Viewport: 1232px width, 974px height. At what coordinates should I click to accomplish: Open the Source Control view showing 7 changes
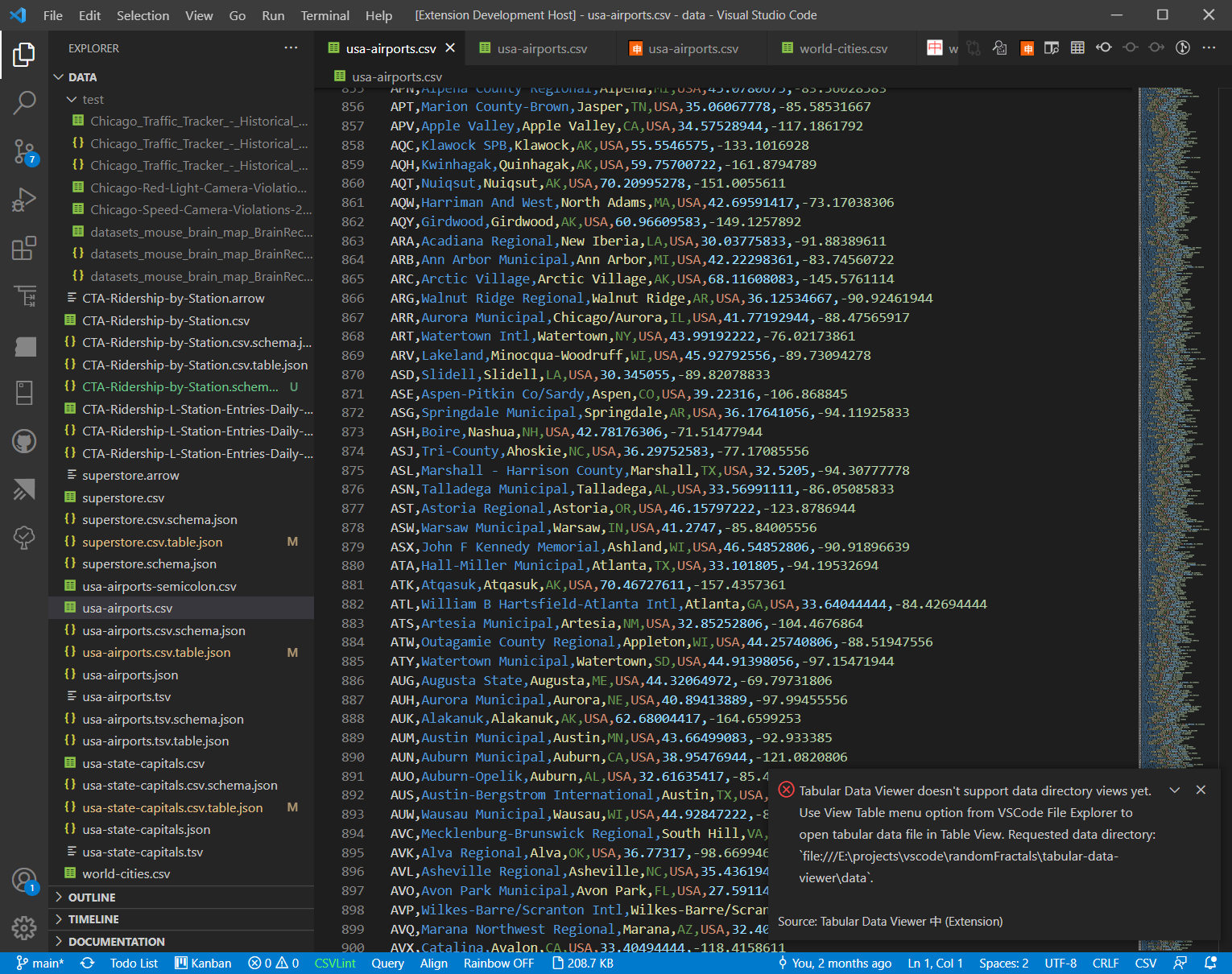(x=24, y=151)
